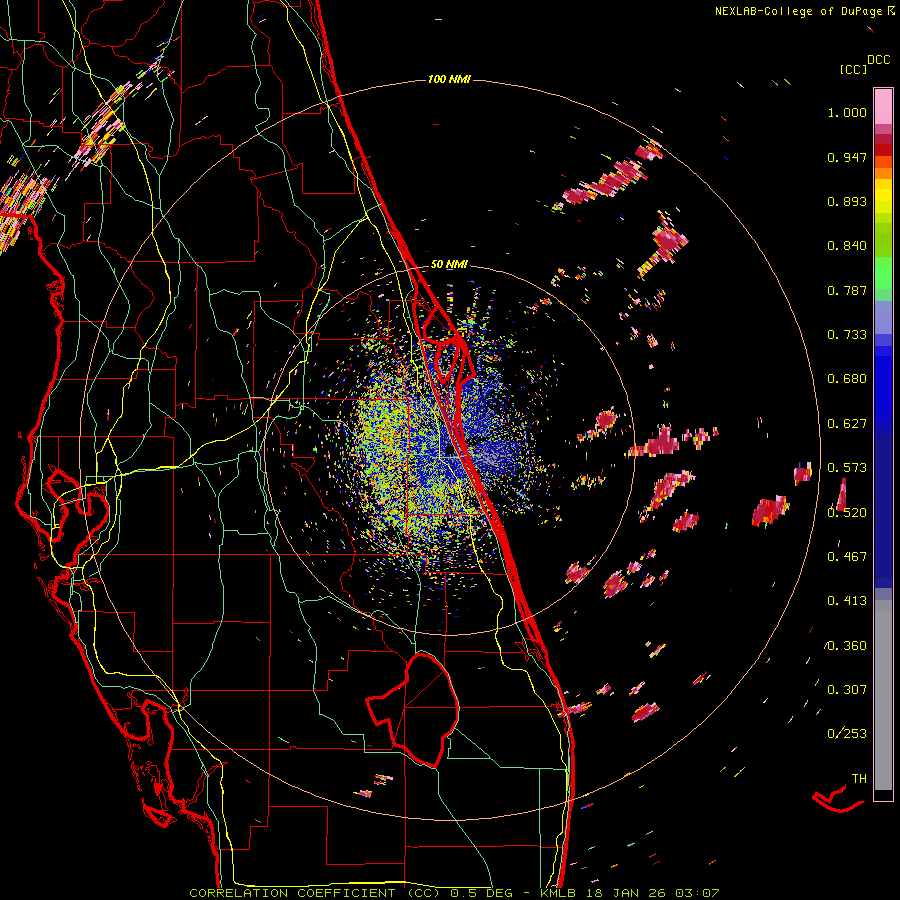Click the 0.5 DEG elevation text in the caption
Screen dimensions: 900x900
[483, 893]
